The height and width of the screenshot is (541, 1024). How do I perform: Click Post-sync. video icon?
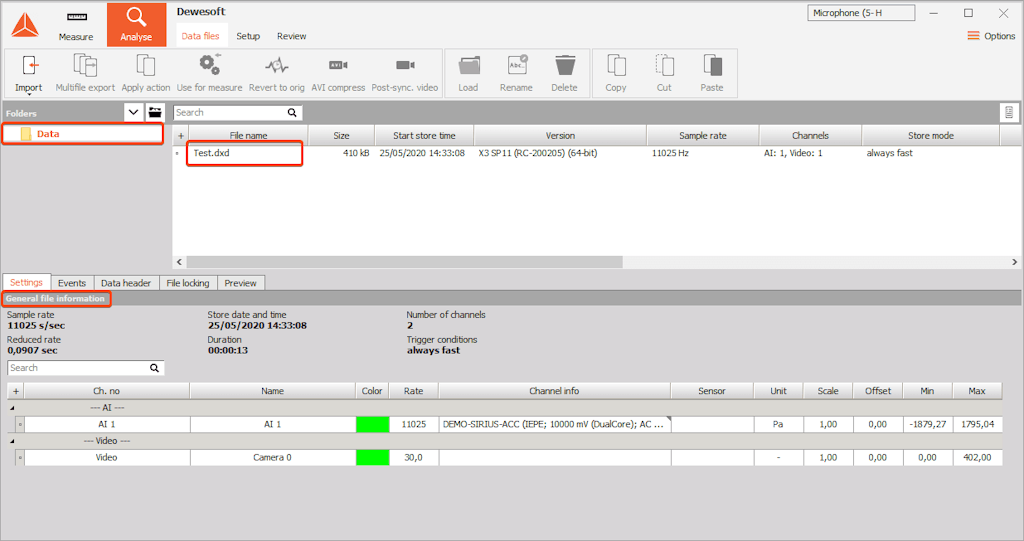tap(405, 73)
